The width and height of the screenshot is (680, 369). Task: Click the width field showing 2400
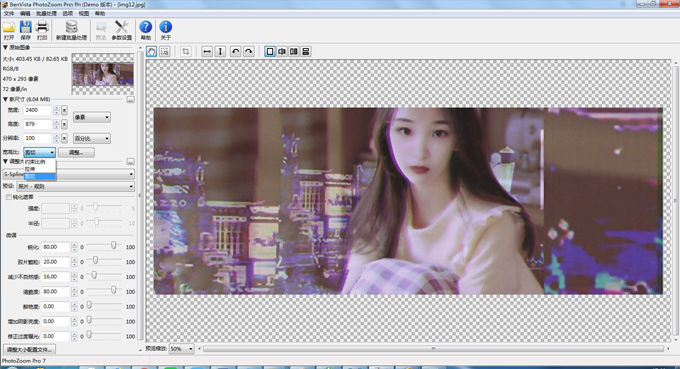(x=38, y=110)
